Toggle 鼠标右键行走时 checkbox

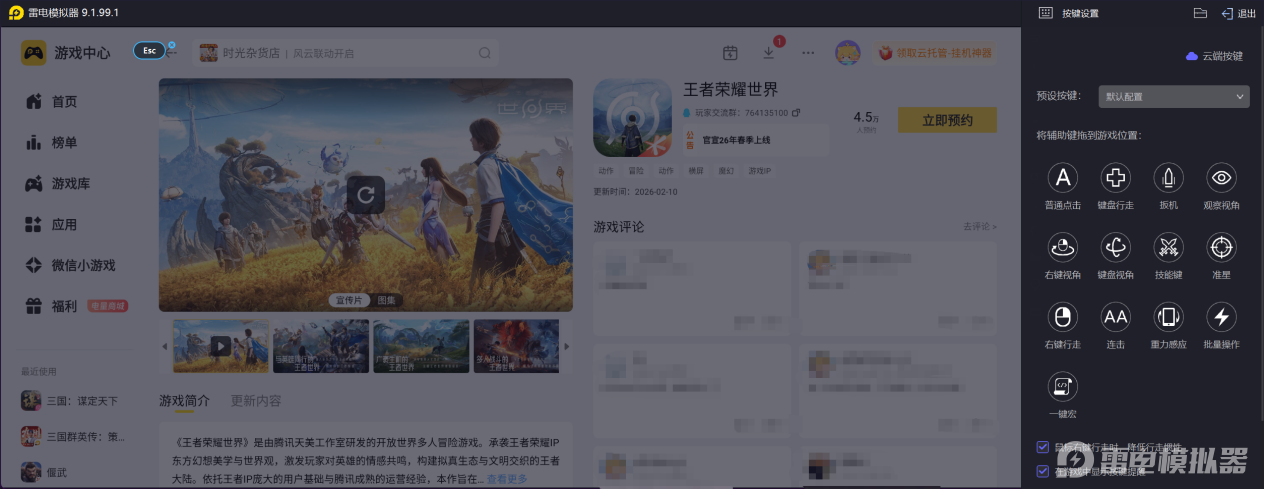click(1043, 447)
